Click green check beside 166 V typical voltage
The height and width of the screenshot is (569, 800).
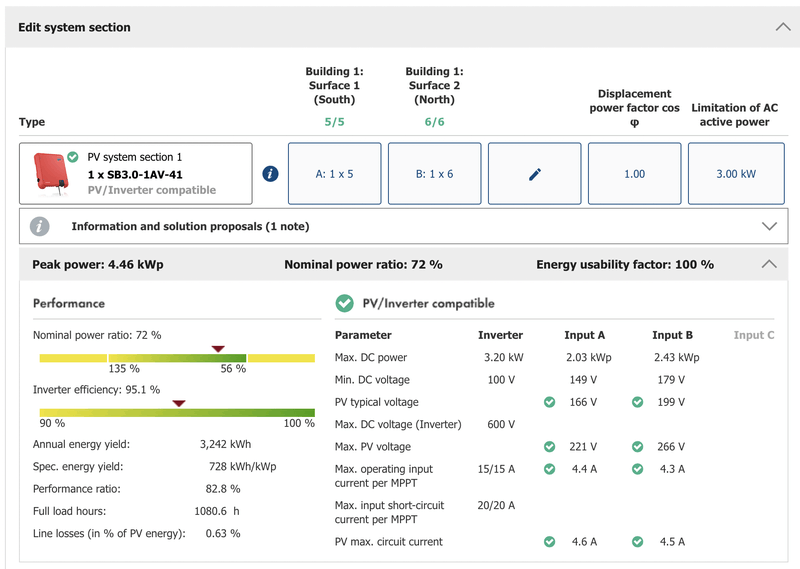pos(549,402)
